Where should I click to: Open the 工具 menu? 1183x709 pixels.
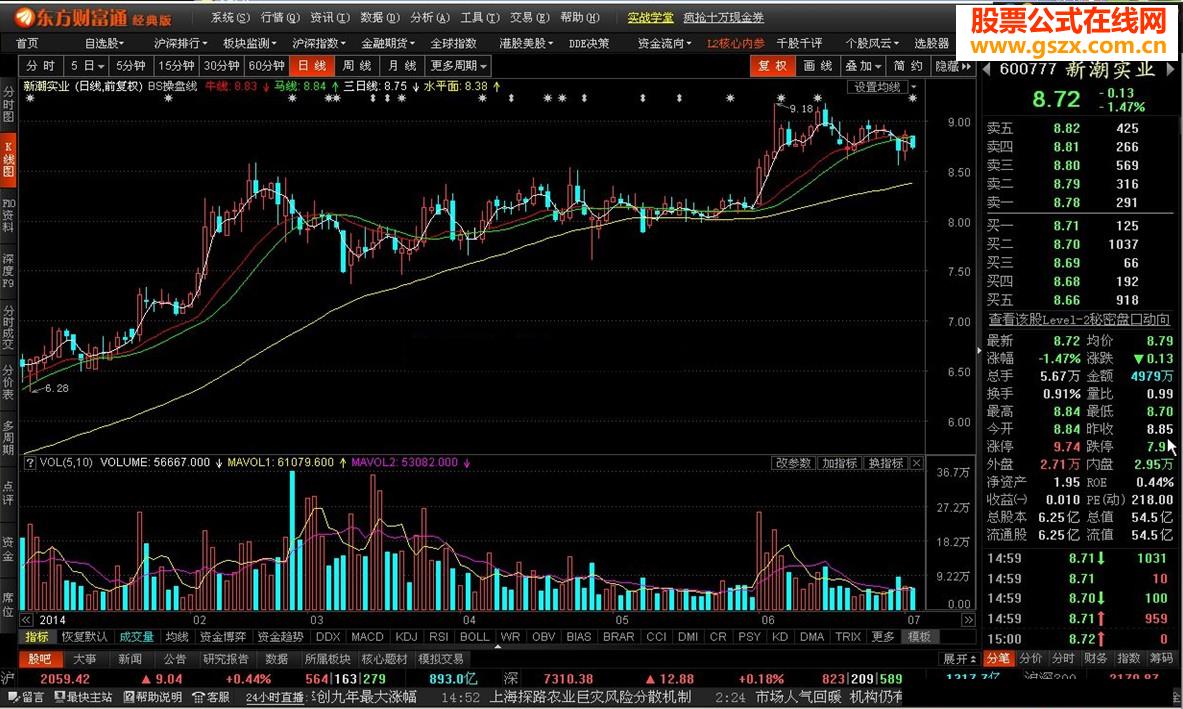[x=478, y=17]
